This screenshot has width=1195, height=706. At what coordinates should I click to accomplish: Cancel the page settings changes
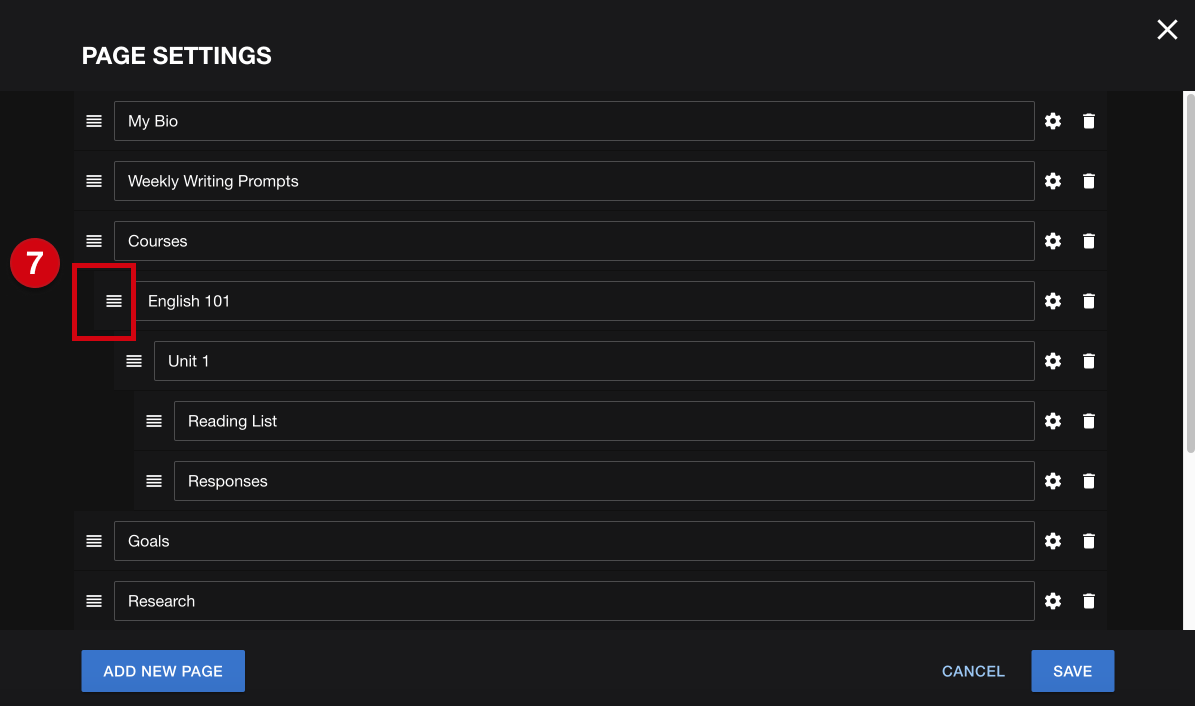click(x=973, y=671)
